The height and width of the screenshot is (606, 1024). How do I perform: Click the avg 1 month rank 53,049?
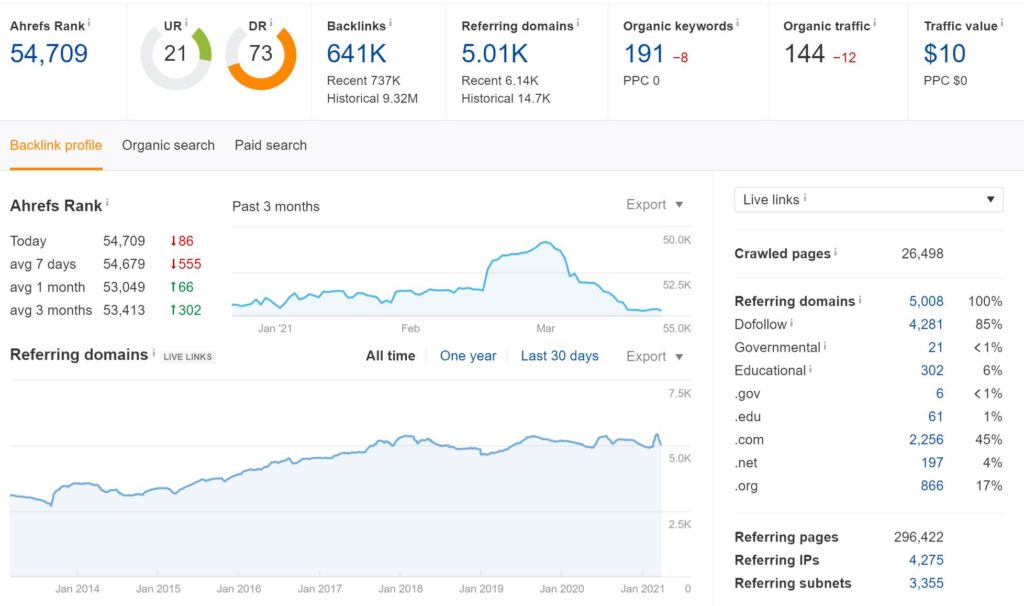point(124,287)
